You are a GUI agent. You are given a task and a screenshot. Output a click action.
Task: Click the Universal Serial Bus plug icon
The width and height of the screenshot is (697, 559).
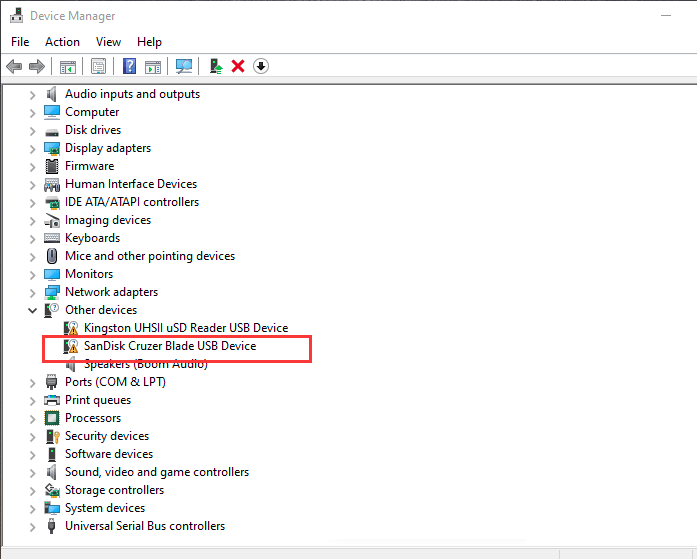click(52, 526)
